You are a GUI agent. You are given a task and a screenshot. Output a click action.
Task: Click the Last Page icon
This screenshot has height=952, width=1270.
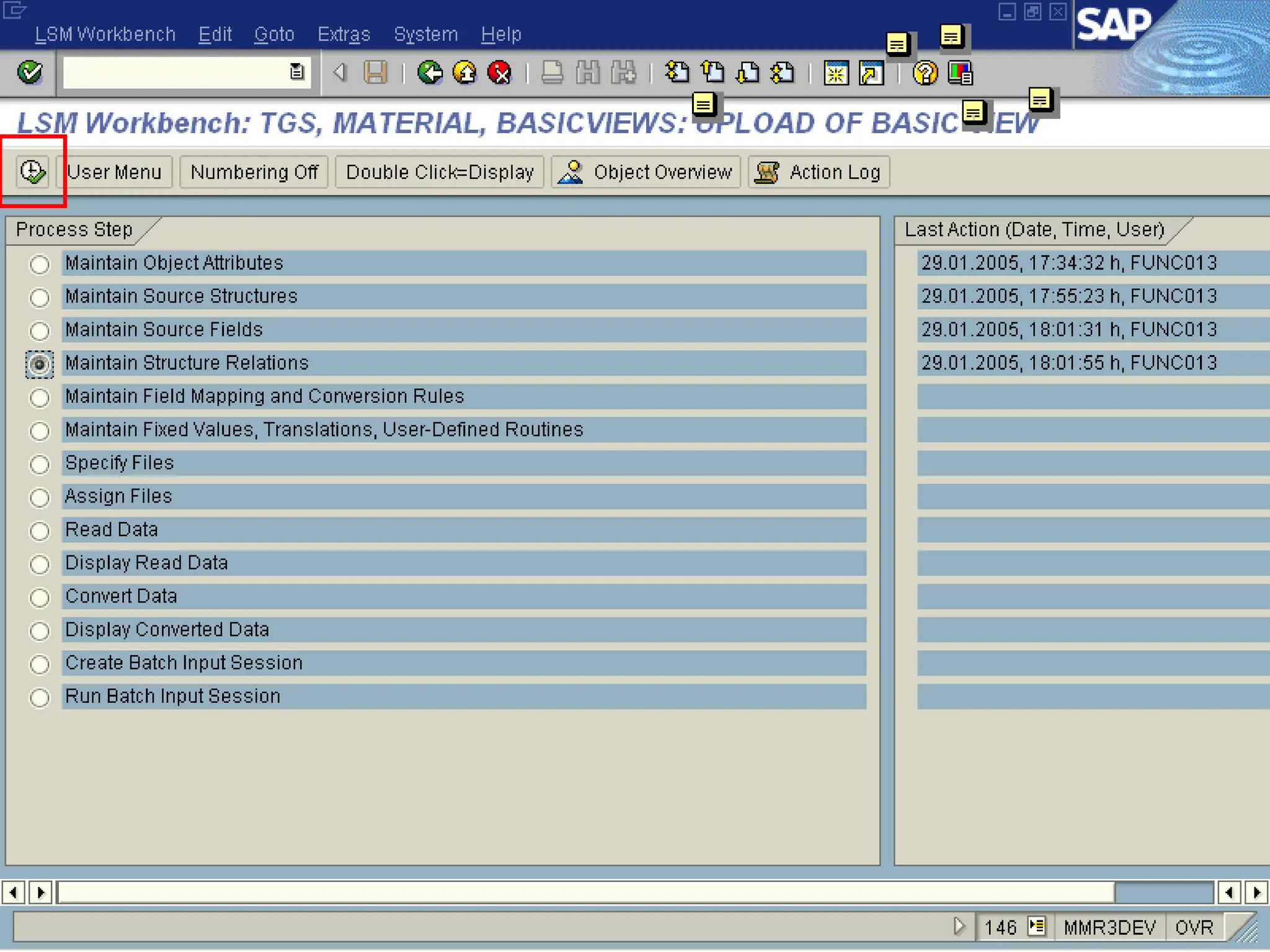coord(783,73)
